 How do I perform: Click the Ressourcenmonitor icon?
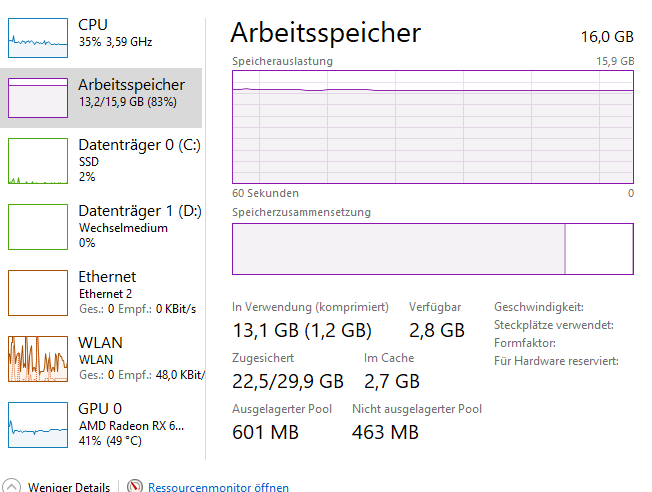tap(135, 486)
